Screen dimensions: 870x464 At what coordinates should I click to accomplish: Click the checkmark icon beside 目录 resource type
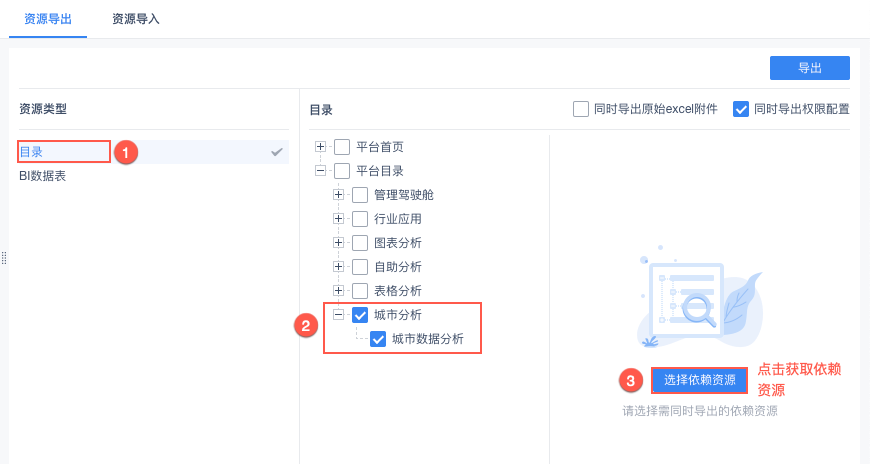(x=277, y=152)
